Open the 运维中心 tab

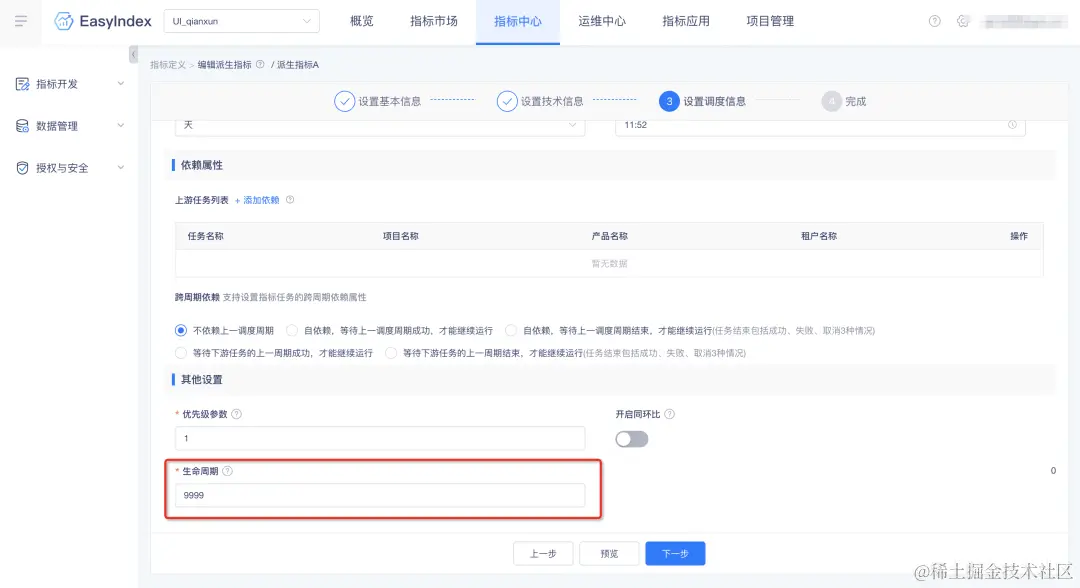tap(602, 21)
